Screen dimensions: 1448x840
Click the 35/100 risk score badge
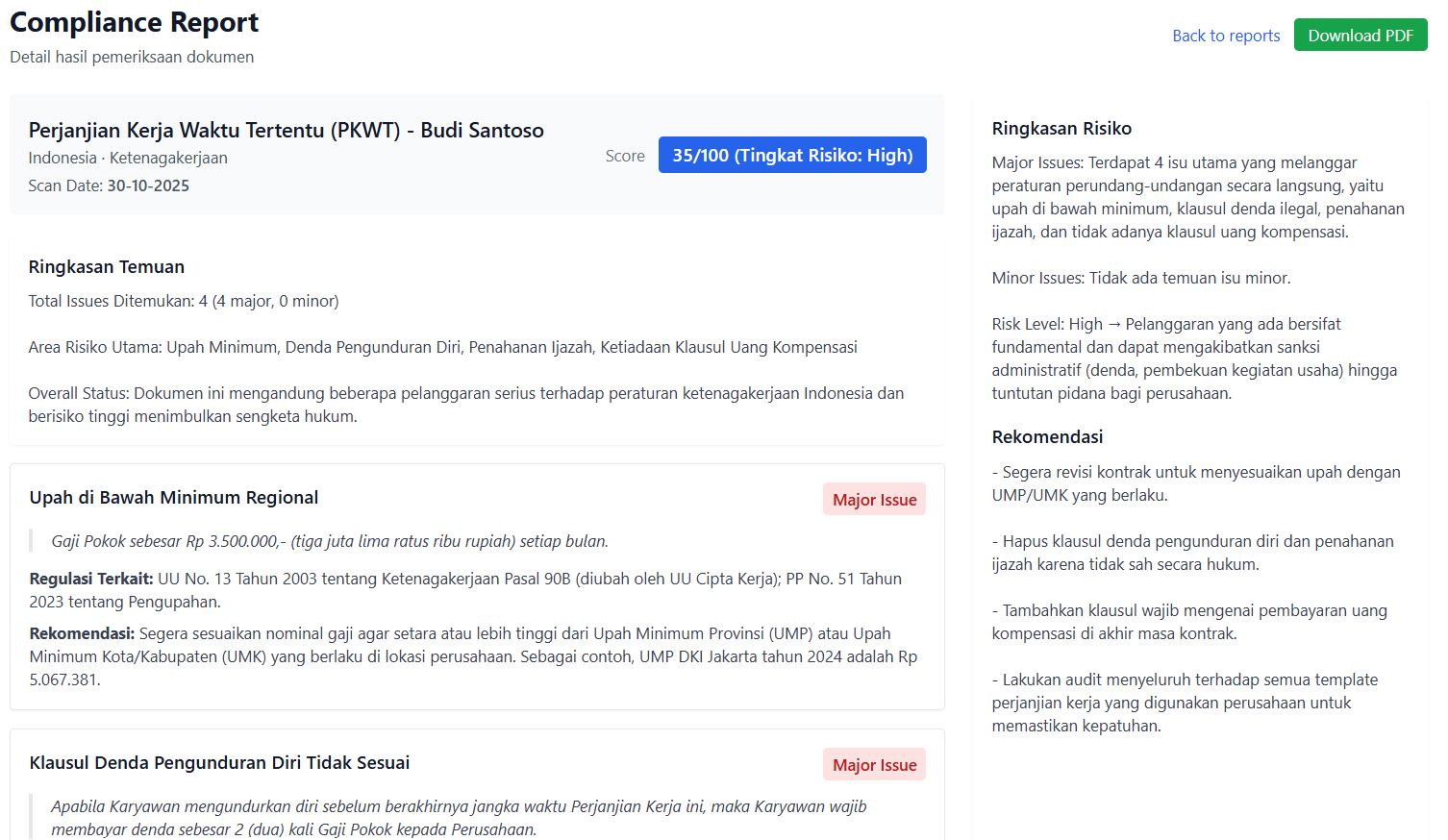[x=792, y=155]
